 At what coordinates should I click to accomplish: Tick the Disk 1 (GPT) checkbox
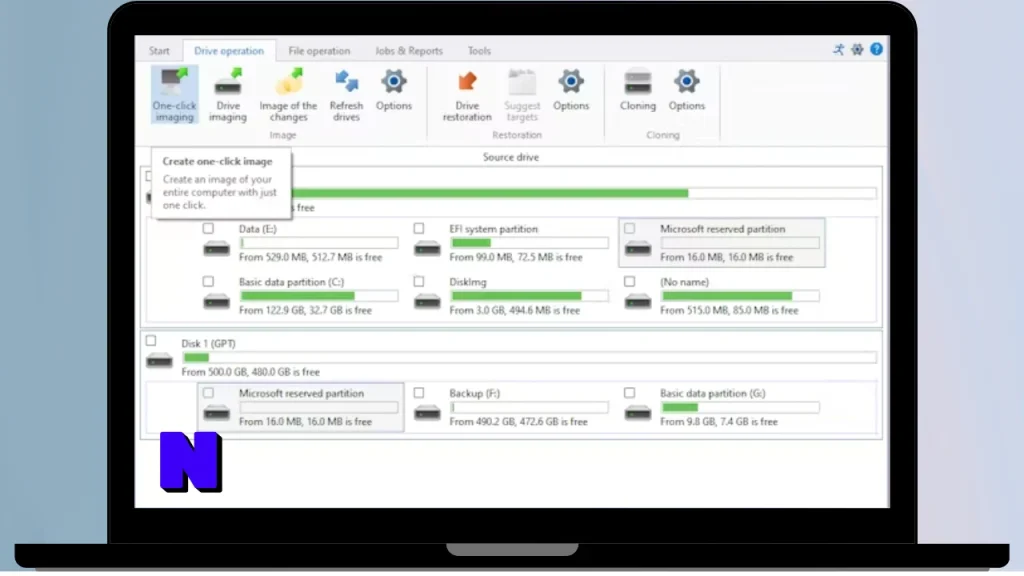coord(151,341)
